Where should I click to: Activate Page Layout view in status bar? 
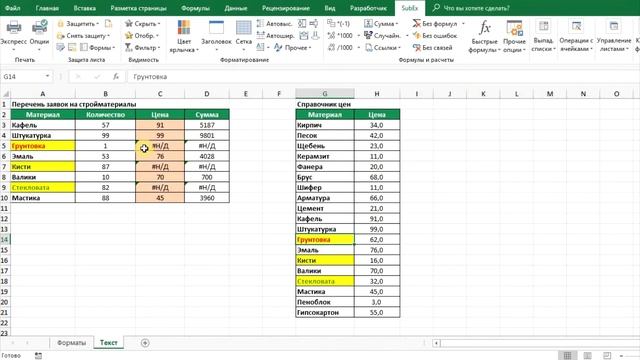(x=587, y=356)
